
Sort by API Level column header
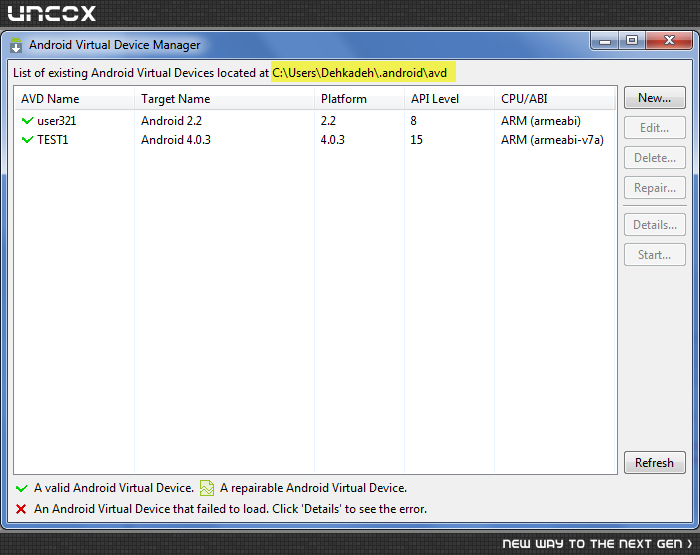449,99
